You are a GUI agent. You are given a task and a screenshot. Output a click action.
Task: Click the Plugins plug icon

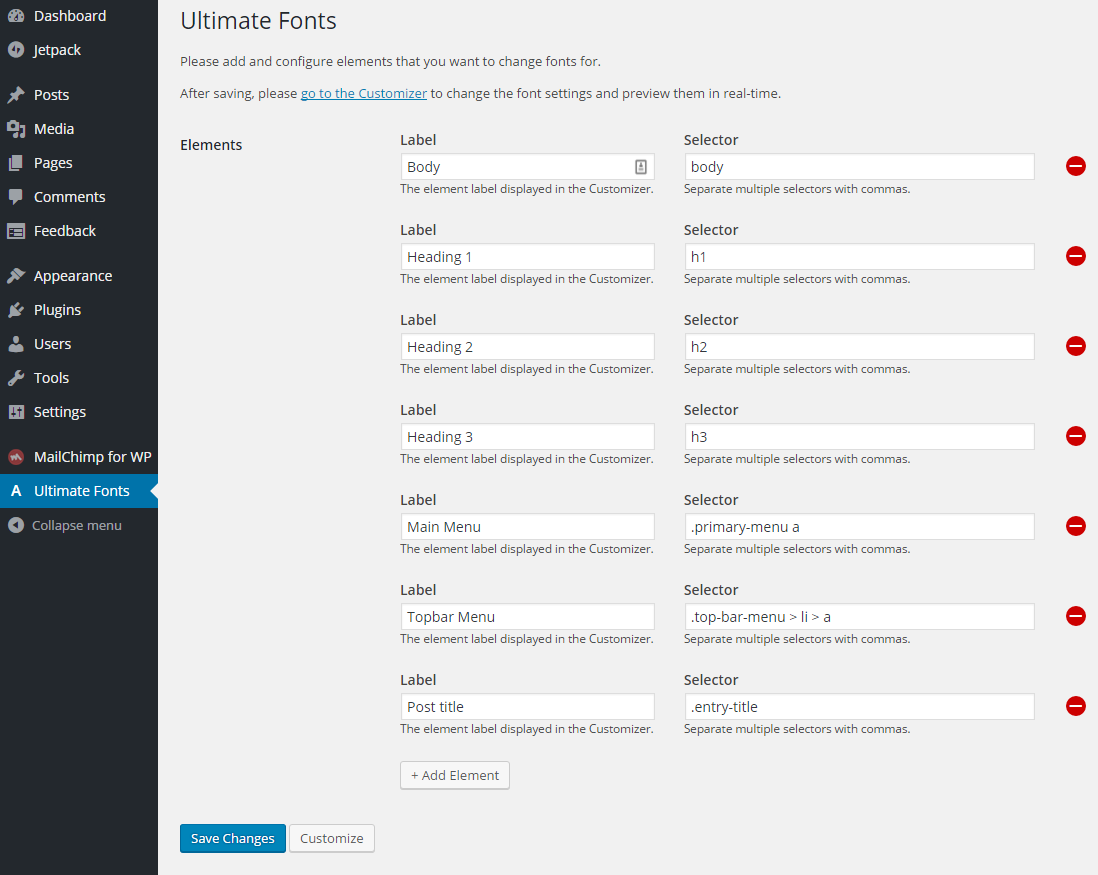[x=16, y=310]
